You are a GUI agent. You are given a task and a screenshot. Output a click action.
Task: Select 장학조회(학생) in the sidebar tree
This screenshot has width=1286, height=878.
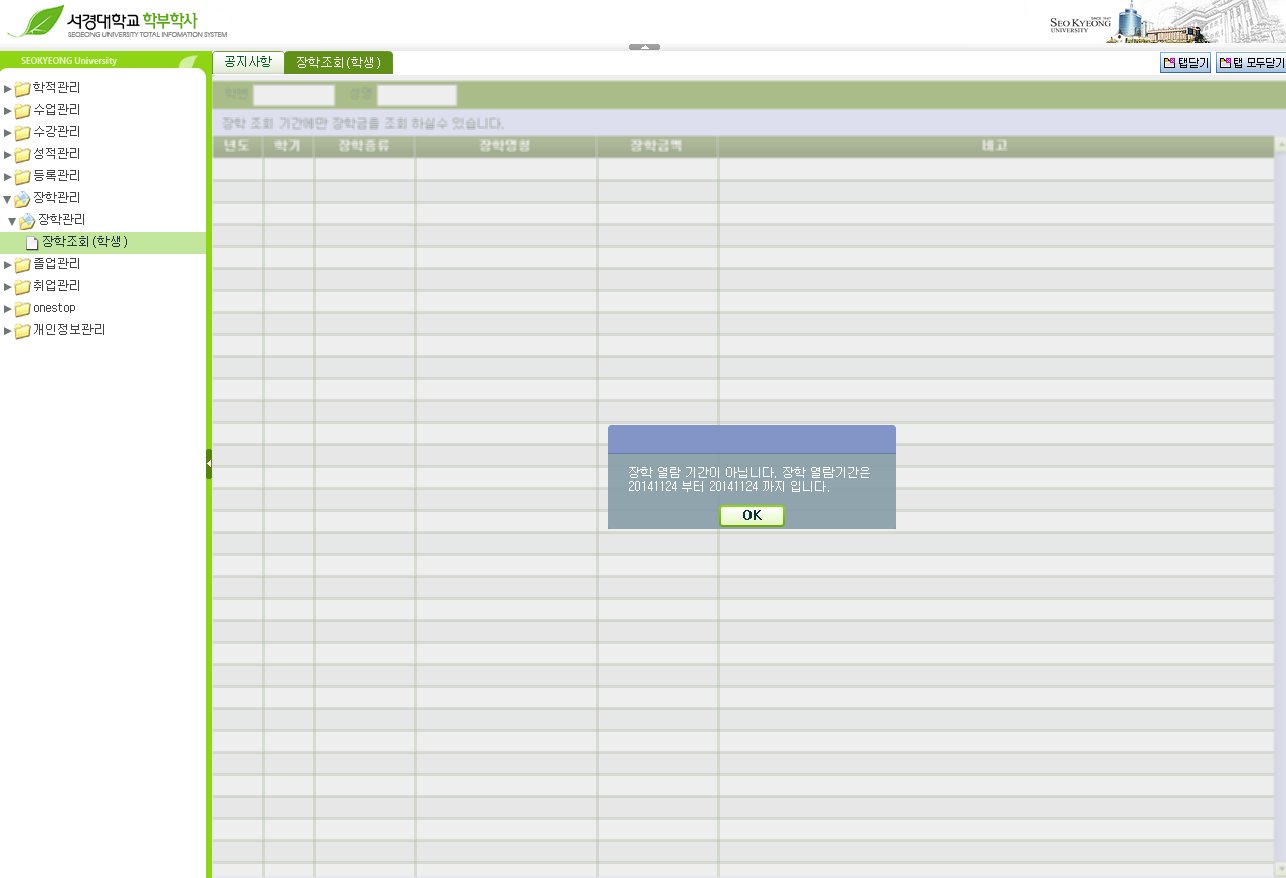tap(84, 242)
